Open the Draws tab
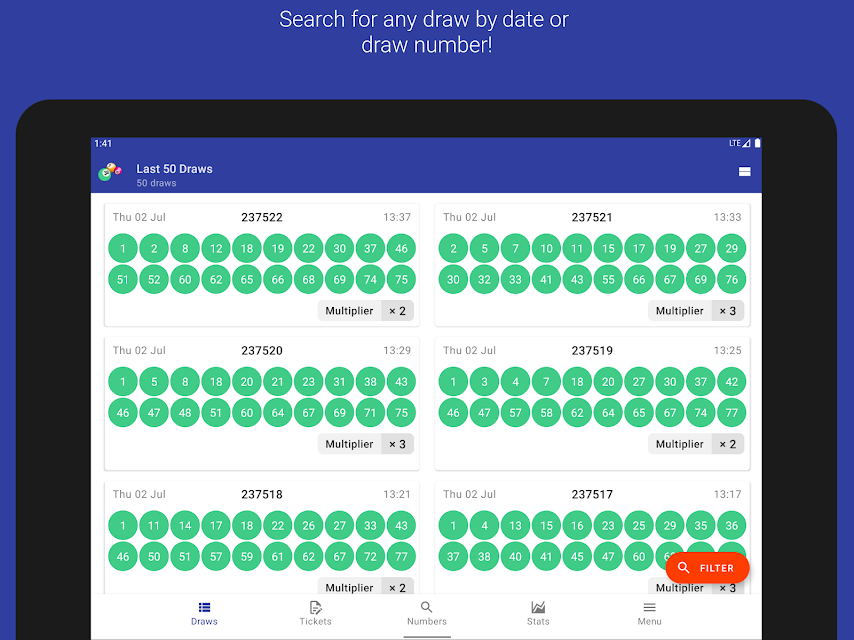Viewport: 854px width, 640px height. pyautogui.click(x=204, y=613)
